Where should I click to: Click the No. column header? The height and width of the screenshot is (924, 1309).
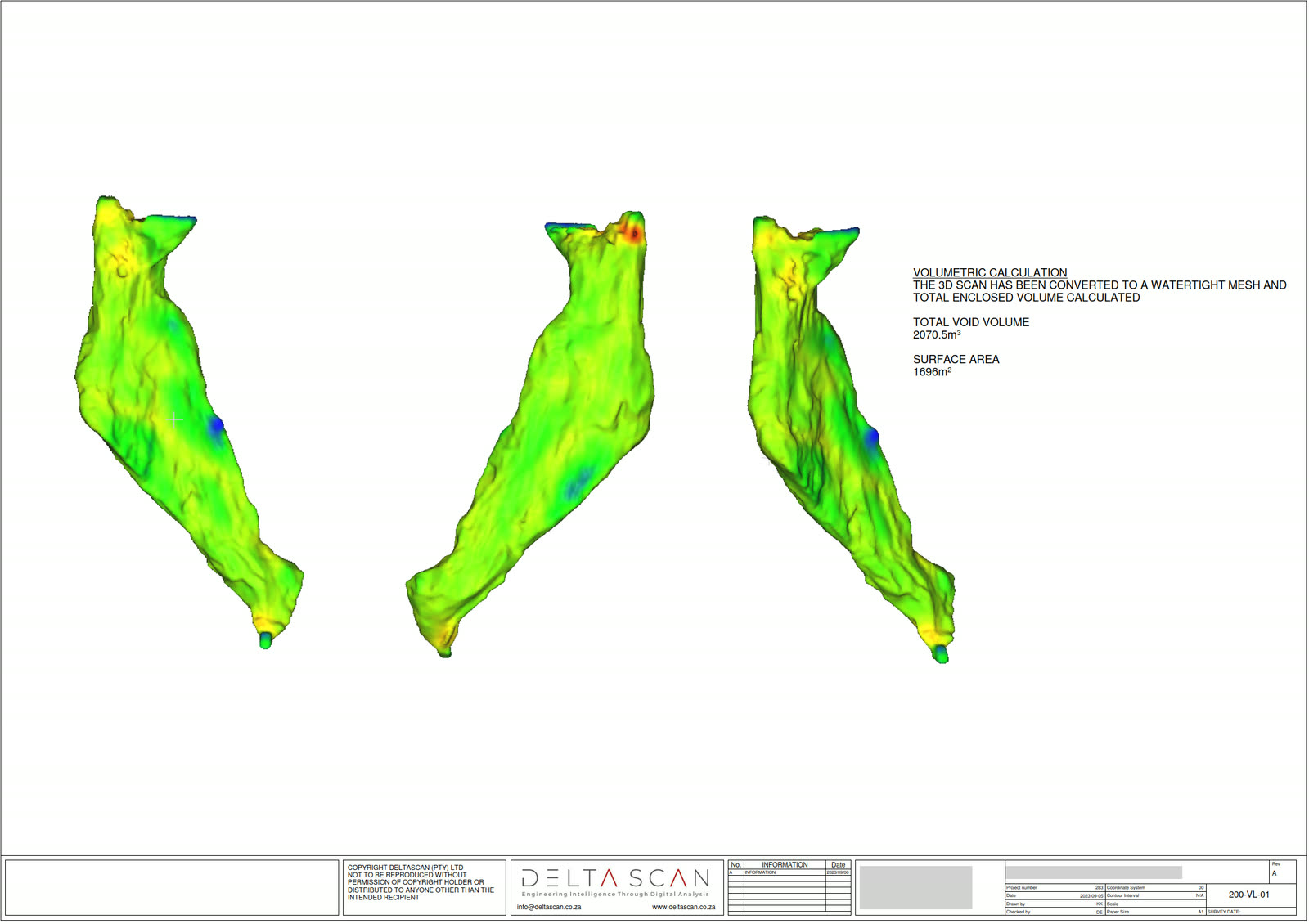735,864
